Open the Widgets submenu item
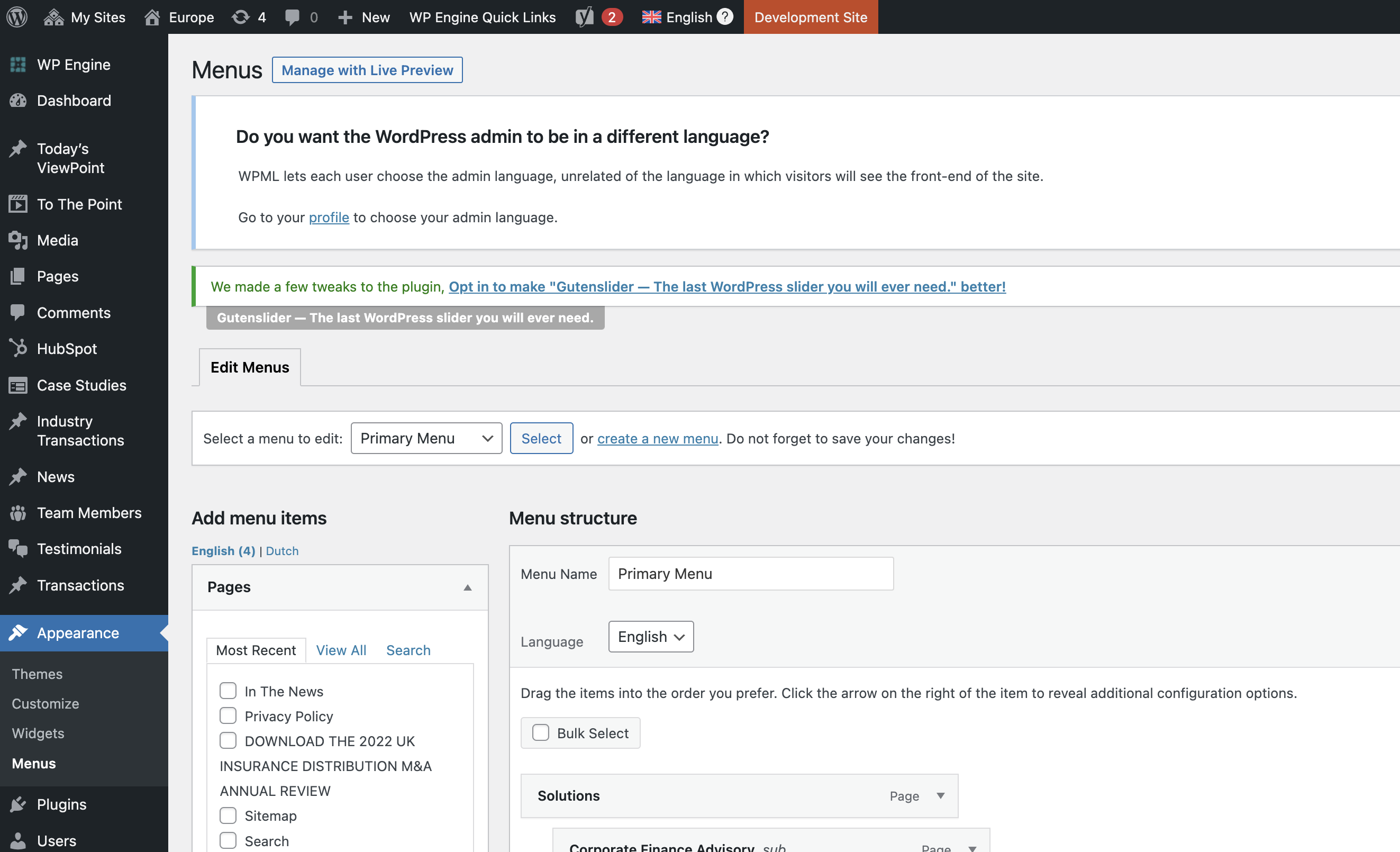Image resolution: width=1400 pixels, height=852 pixels. point(38,733)
